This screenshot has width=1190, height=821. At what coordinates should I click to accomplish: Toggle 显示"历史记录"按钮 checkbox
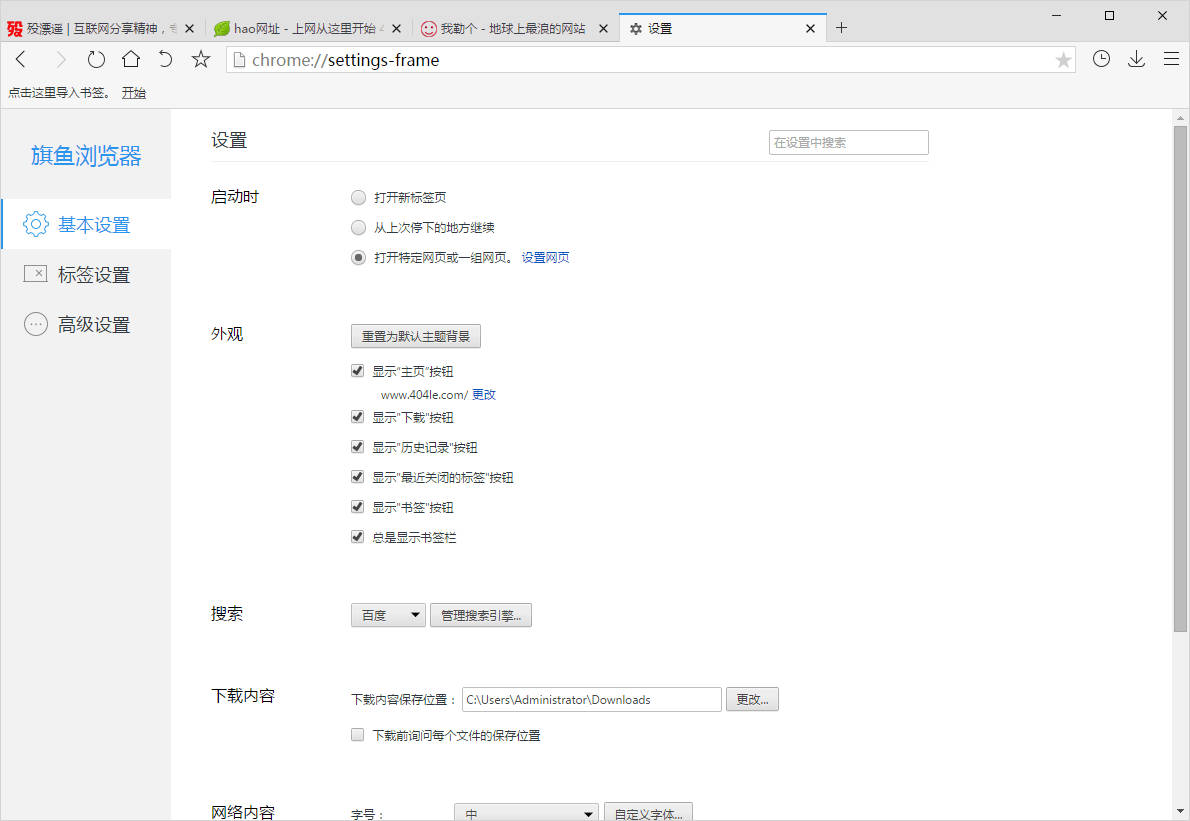[x=357, y=447]
